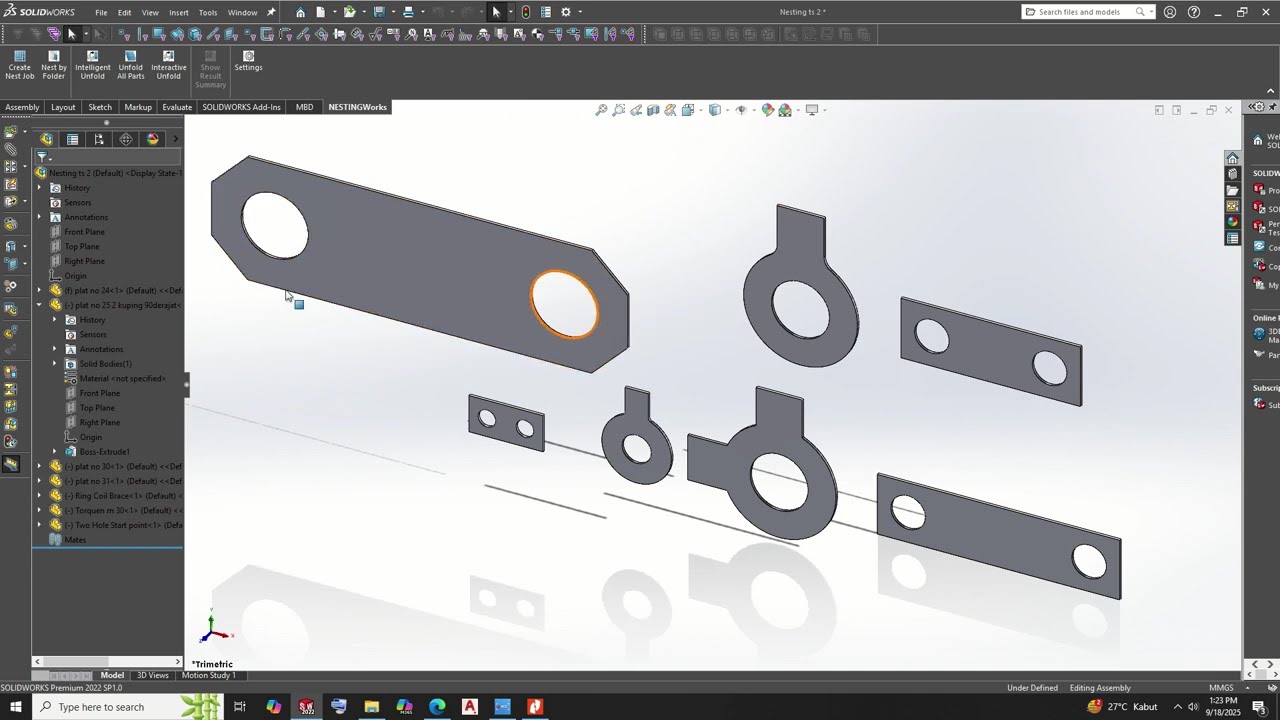Expand top-level Annotations folder
Screen dimensions: 1280x720
coord(40,217)
